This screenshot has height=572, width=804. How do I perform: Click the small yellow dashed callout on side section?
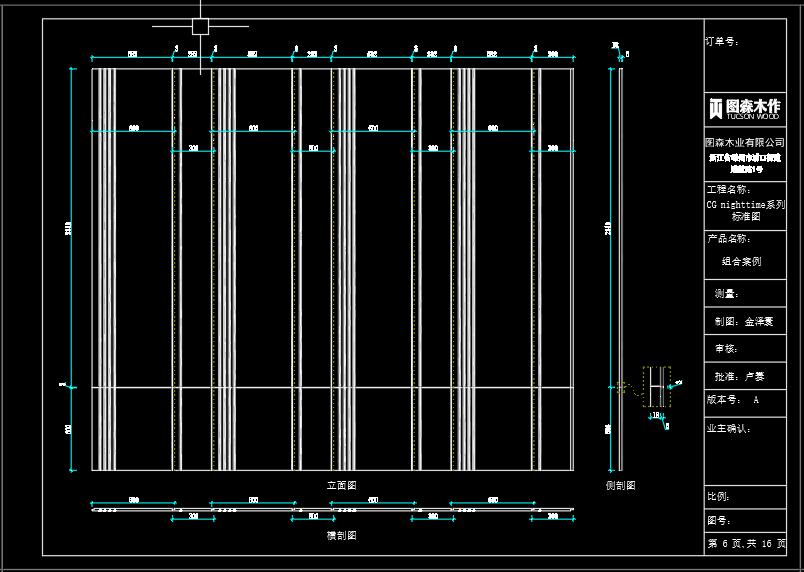coord(619,386)
